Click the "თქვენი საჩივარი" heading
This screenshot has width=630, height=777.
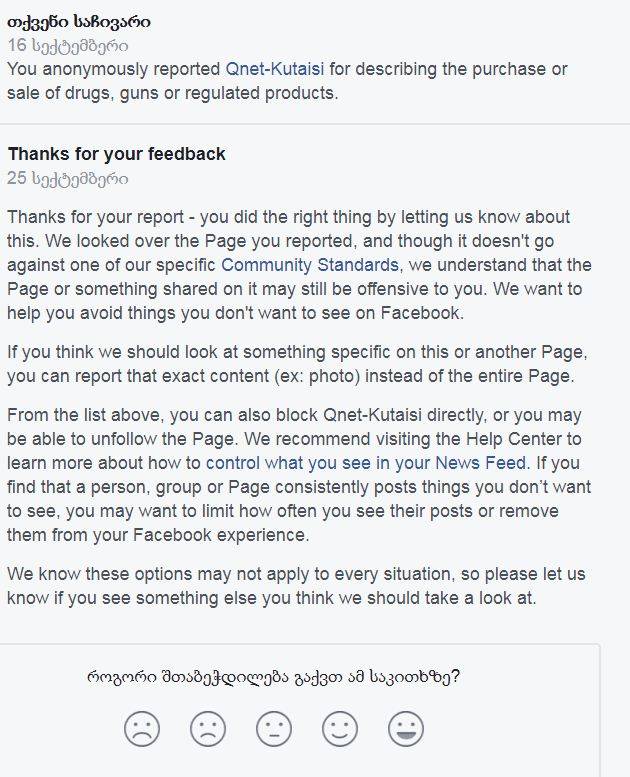tap(79, 21)
